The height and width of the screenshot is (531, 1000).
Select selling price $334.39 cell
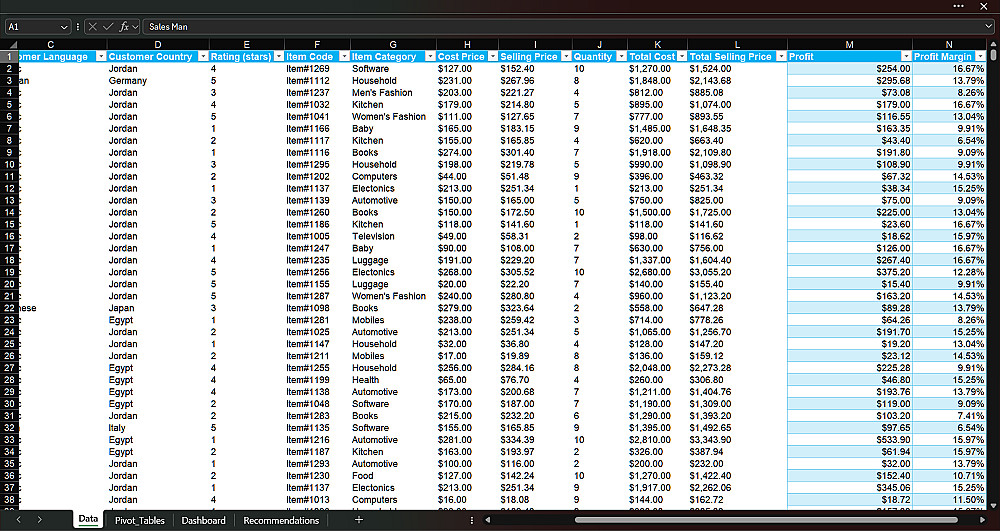coord(535,440)
